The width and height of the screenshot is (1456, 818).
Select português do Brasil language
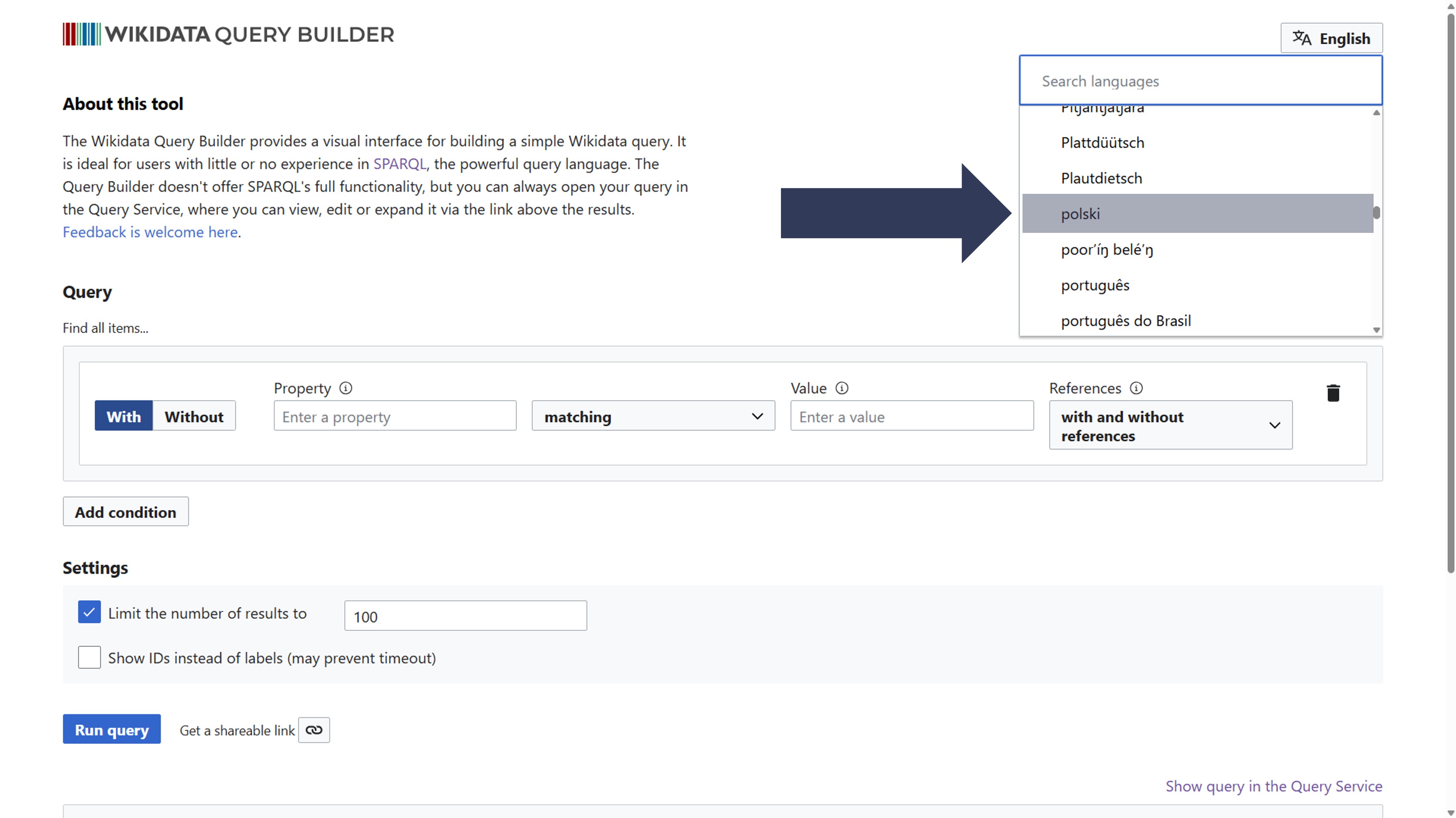[x=1125, y=321]
